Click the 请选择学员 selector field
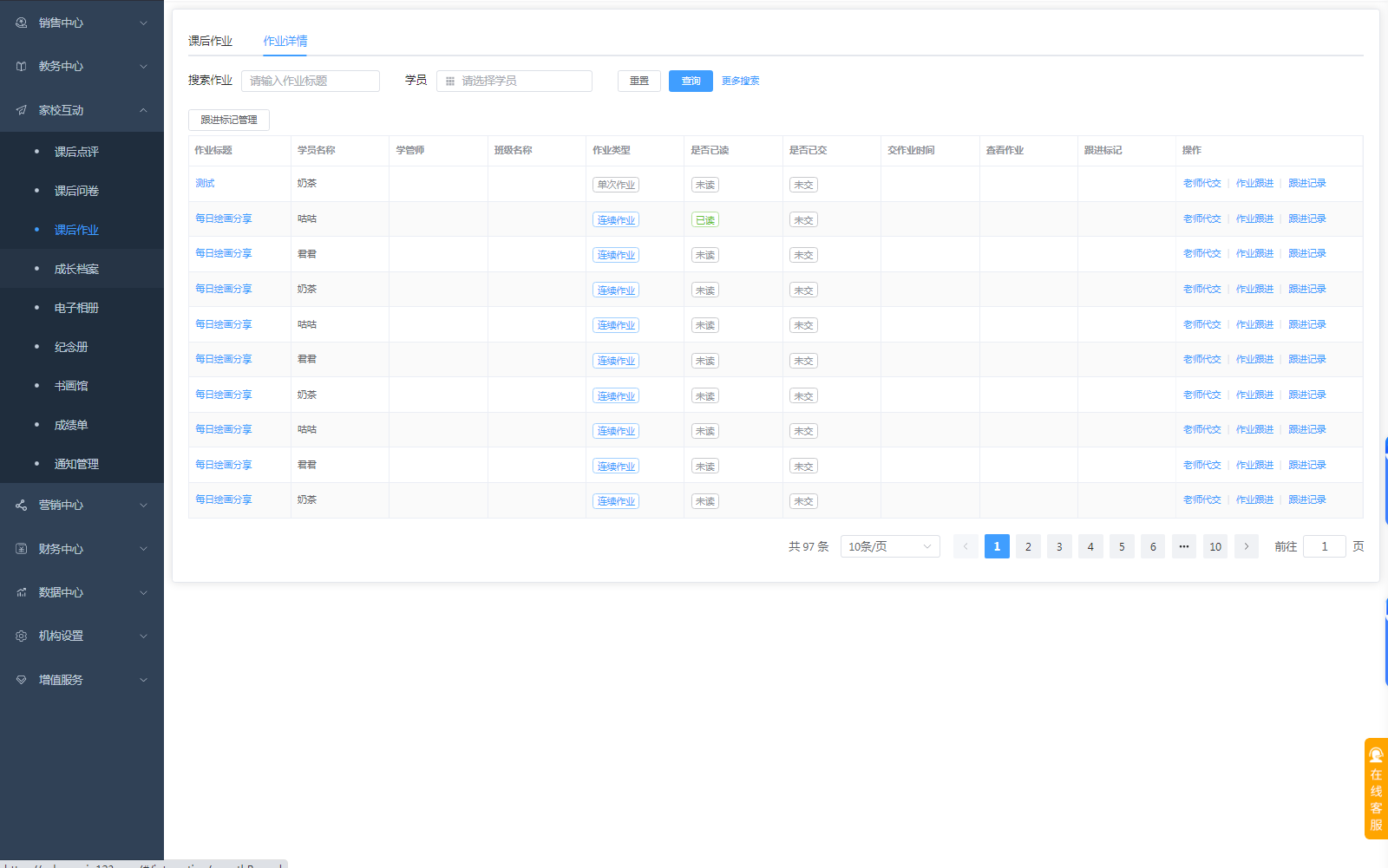Viewport: 1388px width, 868px height. (514, 81)
